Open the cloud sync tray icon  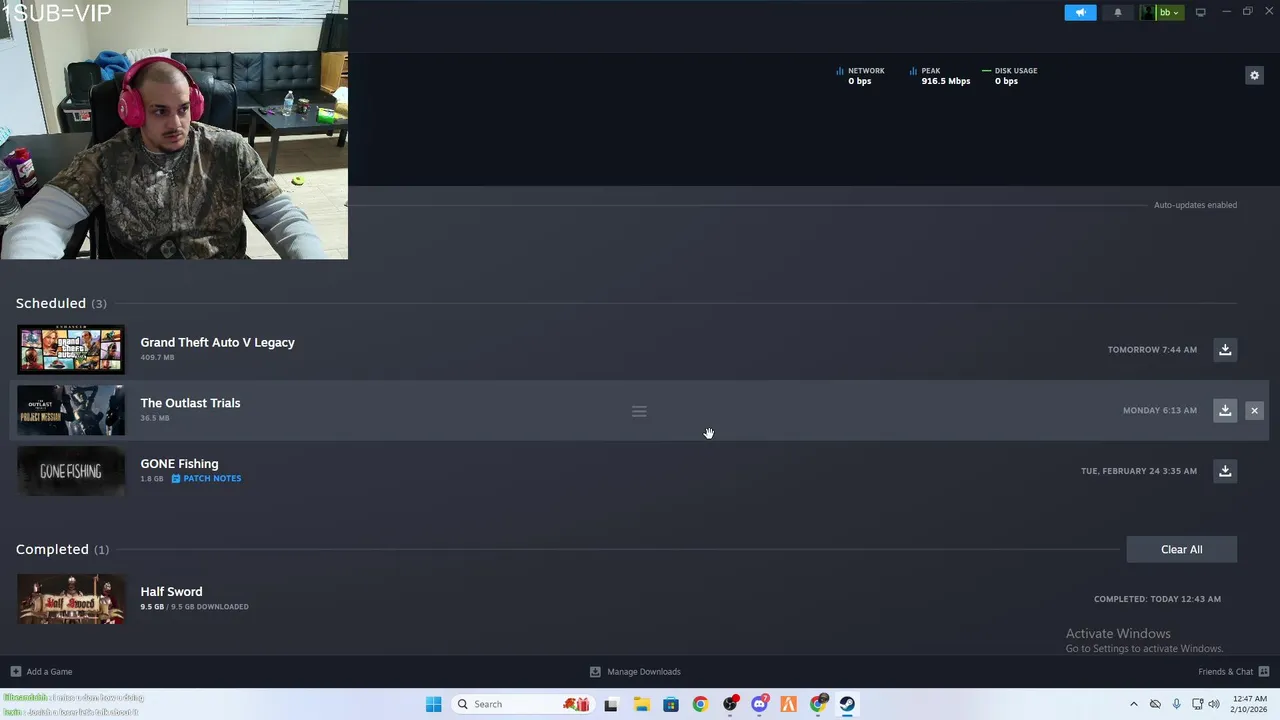point(1155,704)
